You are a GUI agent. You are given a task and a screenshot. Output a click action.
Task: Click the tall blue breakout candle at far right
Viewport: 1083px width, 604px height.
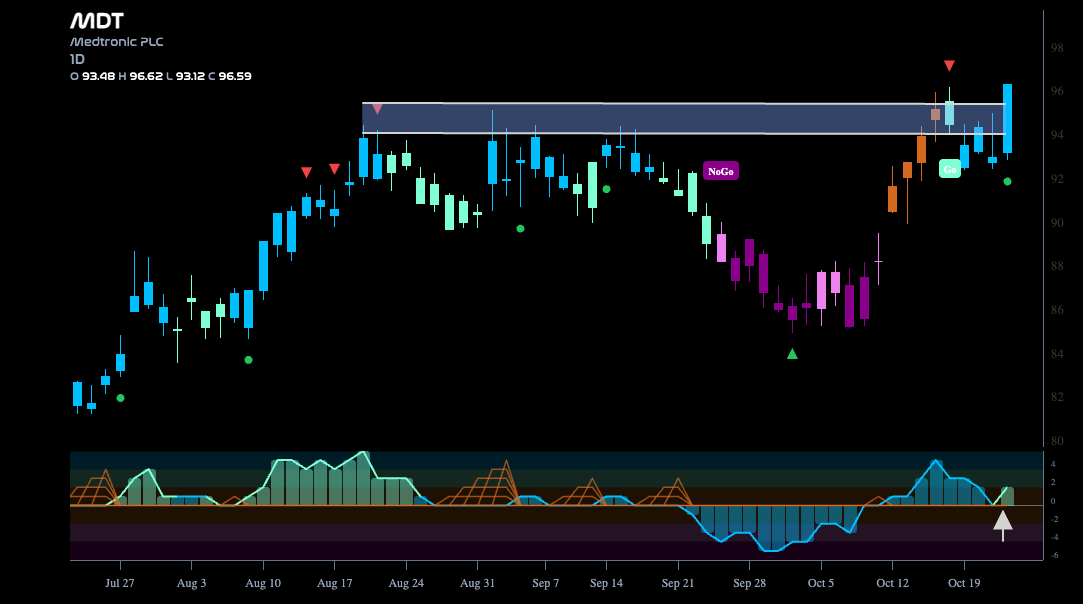[x=1008, y=119]
